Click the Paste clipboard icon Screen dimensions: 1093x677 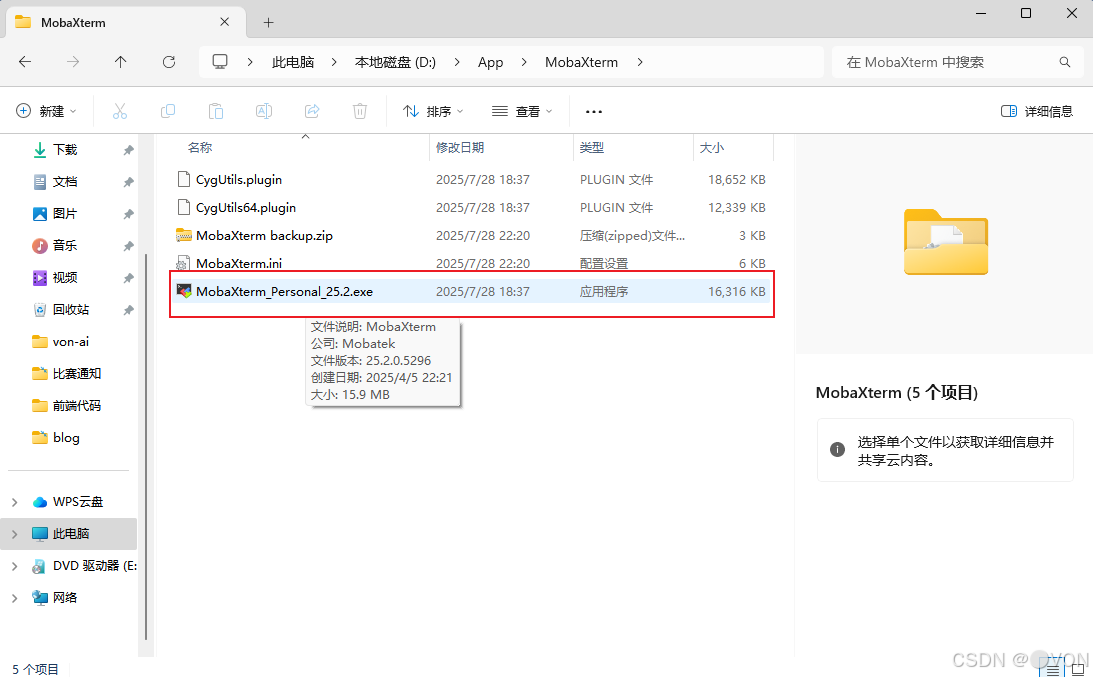coord(216,111)
